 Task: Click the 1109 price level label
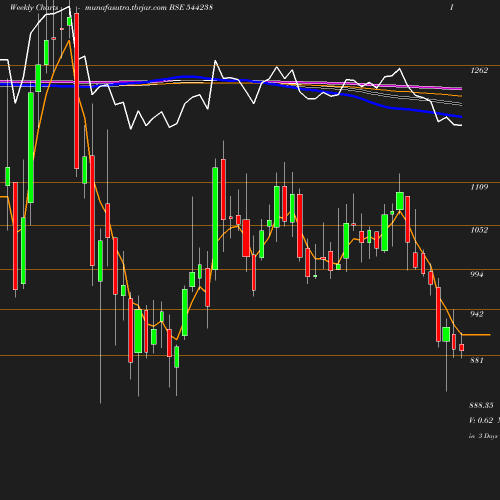point(479,187)
